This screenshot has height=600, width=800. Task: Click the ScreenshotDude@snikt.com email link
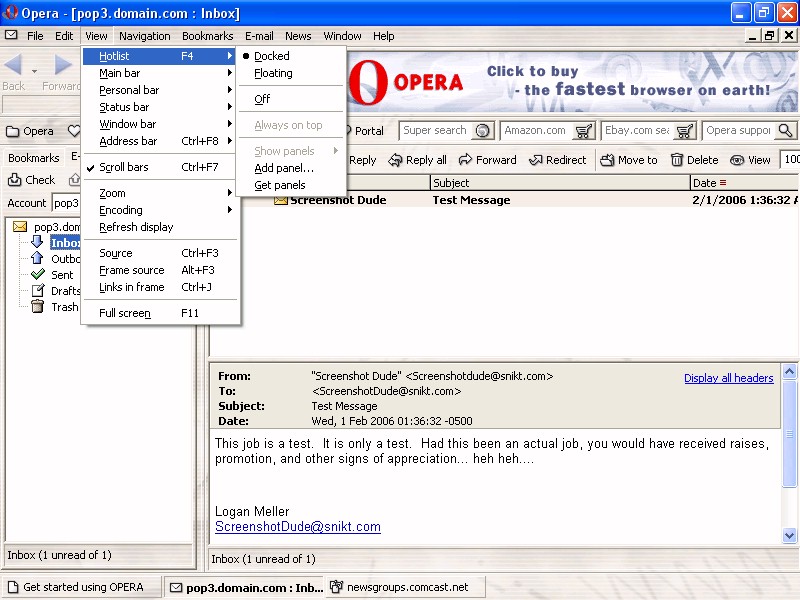298,527
